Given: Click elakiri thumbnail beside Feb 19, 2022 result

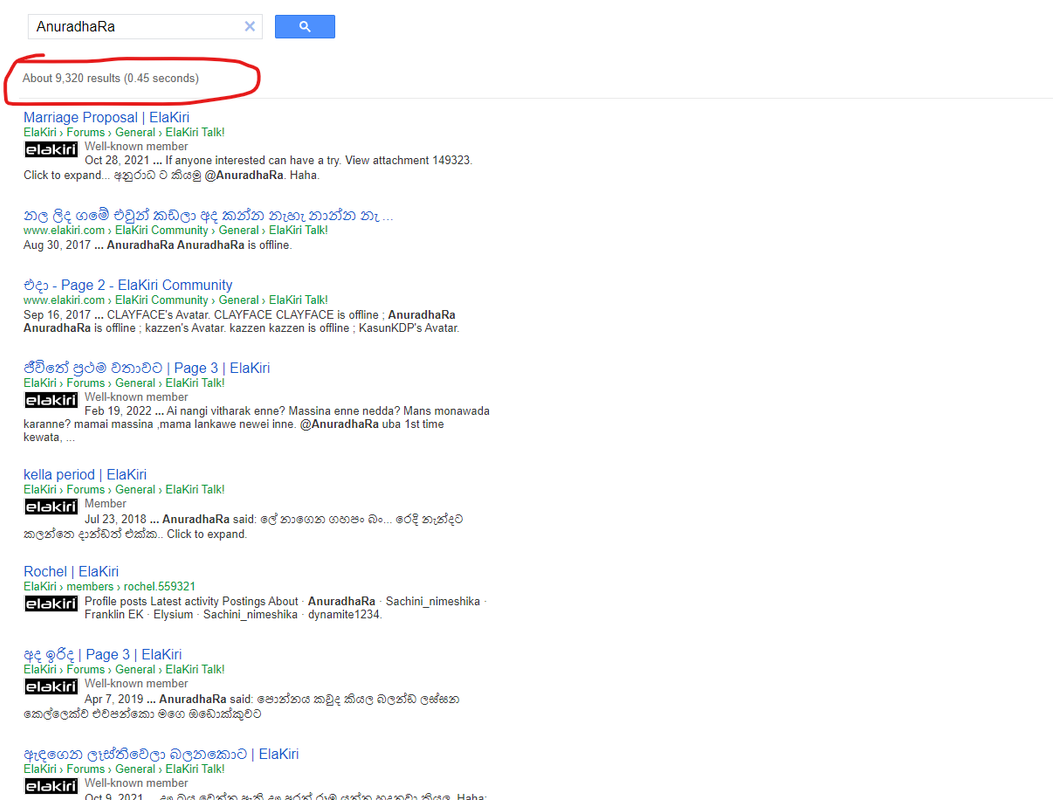Looking at the screenshot, I should pos(51,400).
